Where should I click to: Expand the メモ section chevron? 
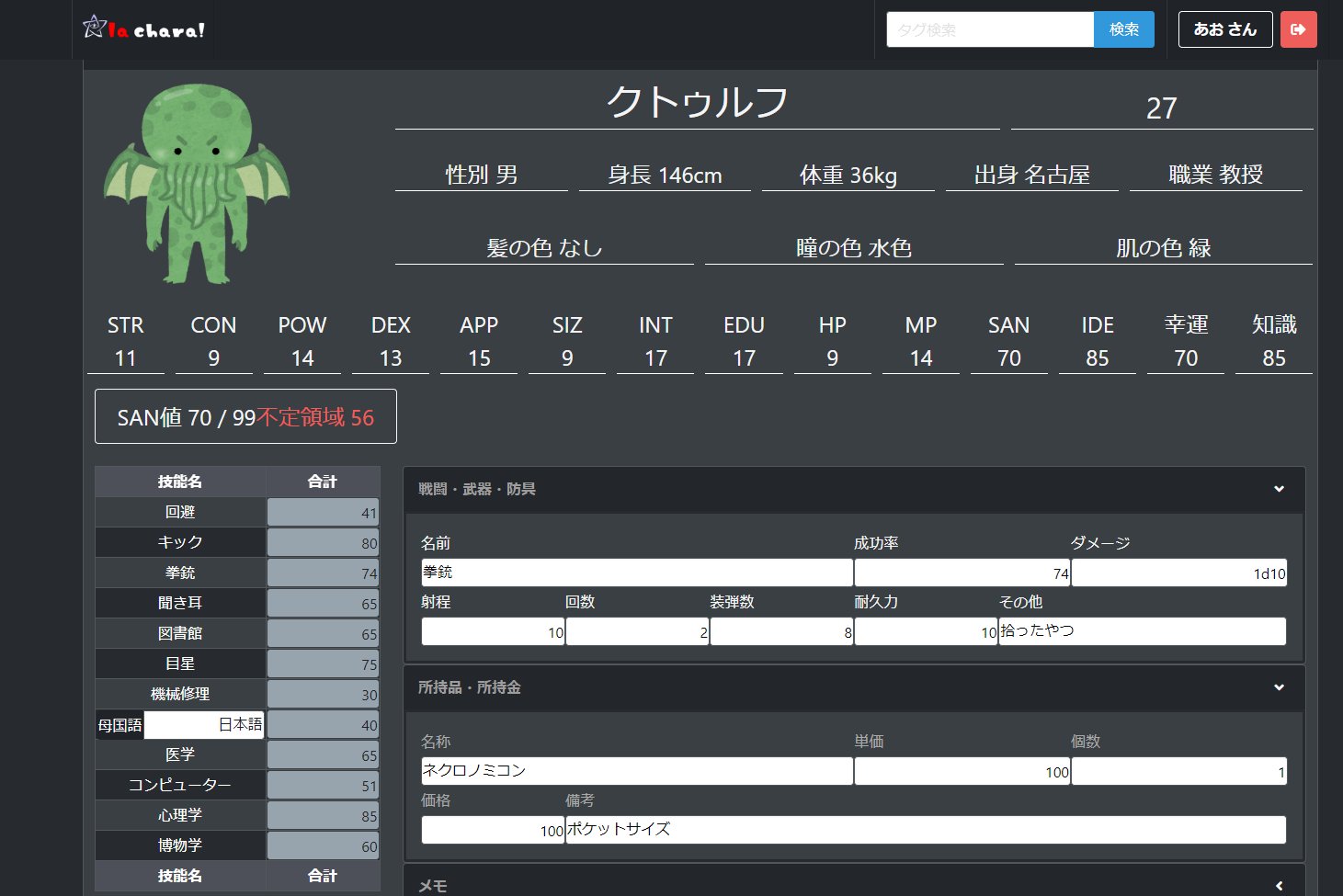tap(1279, 886)
